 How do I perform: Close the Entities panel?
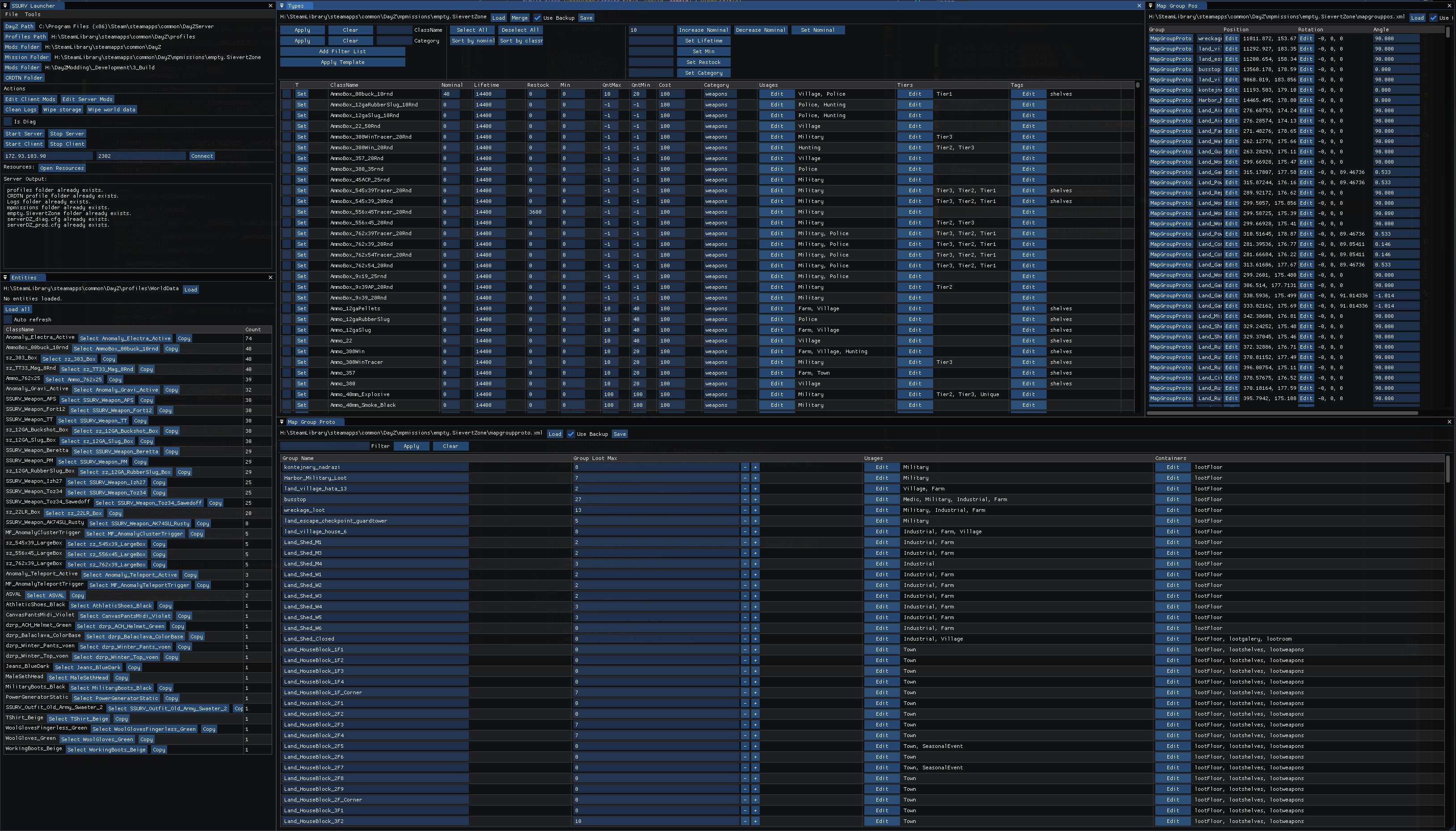[270, 278]
